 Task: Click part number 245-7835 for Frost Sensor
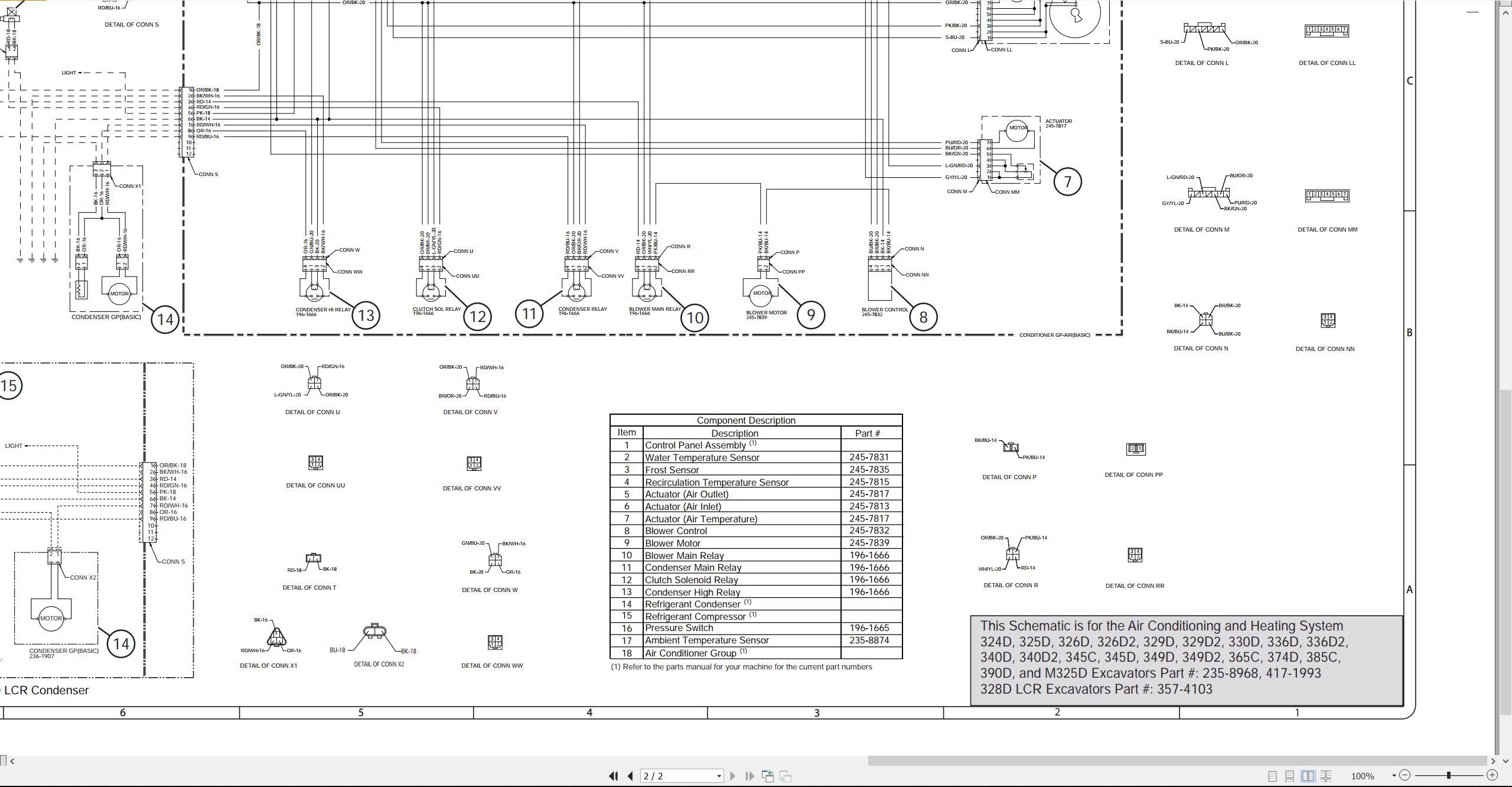point(869,470)
